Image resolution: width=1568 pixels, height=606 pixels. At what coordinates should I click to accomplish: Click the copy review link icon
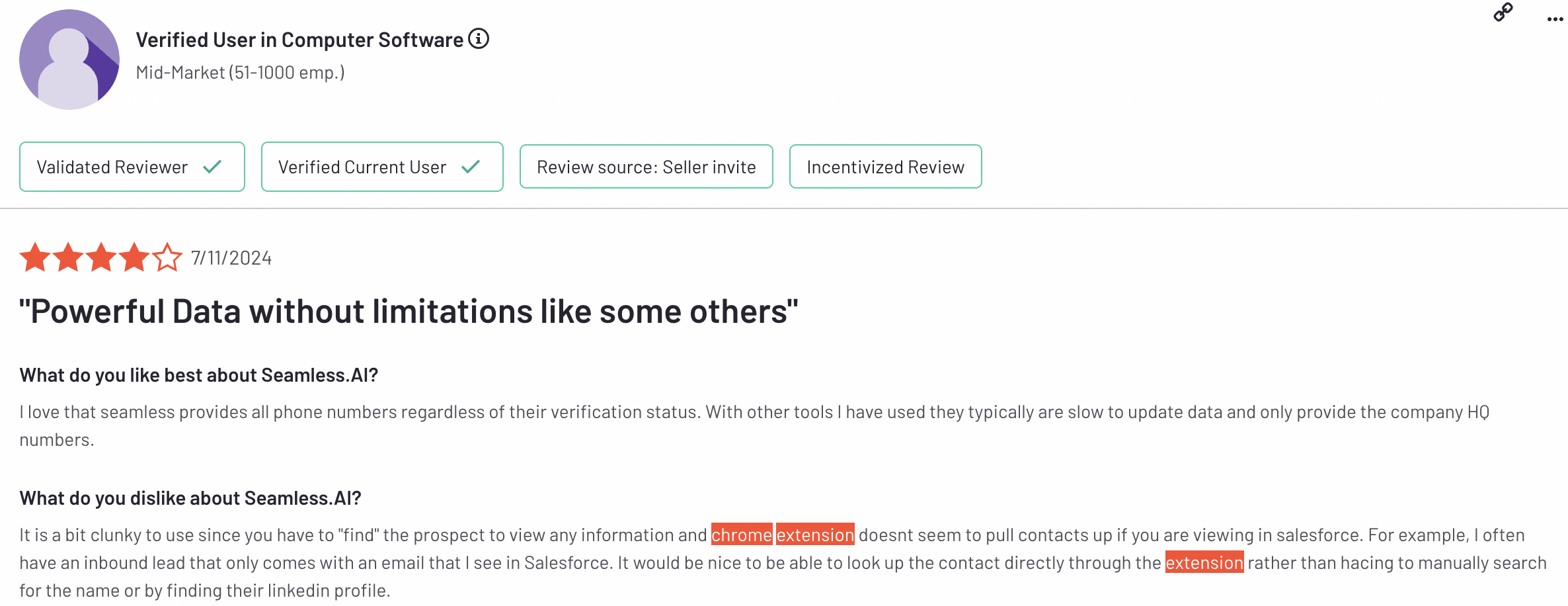(x=1503, y=13)
